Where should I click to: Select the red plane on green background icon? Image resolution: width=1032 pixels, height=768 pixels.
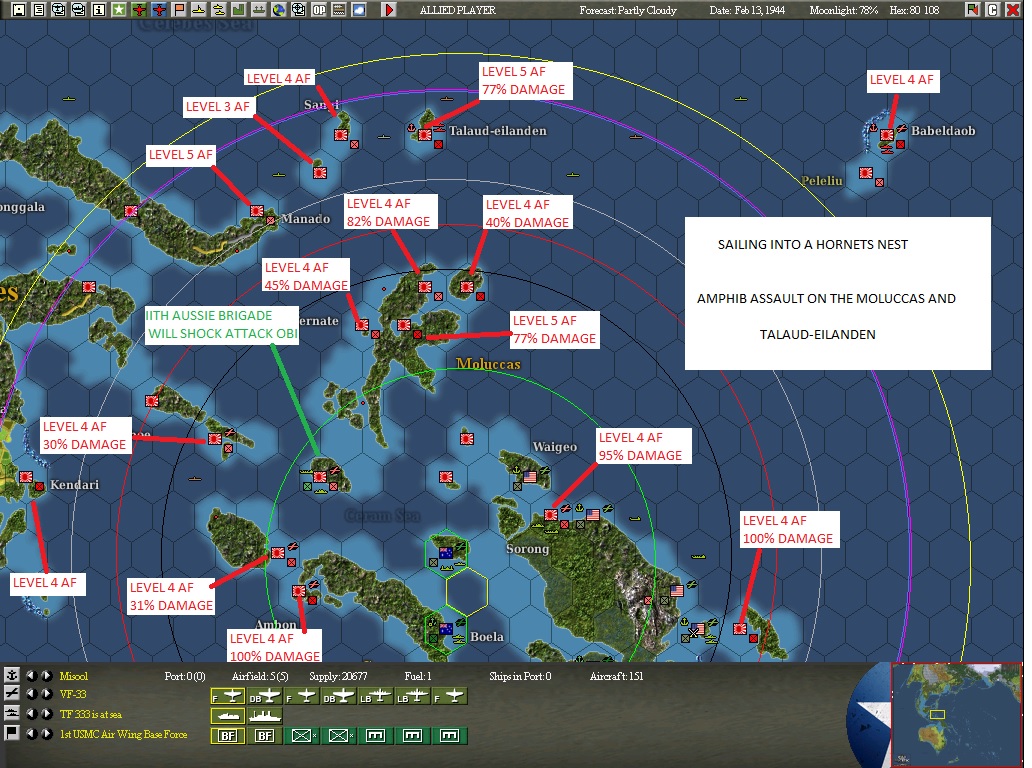(139, 10)
